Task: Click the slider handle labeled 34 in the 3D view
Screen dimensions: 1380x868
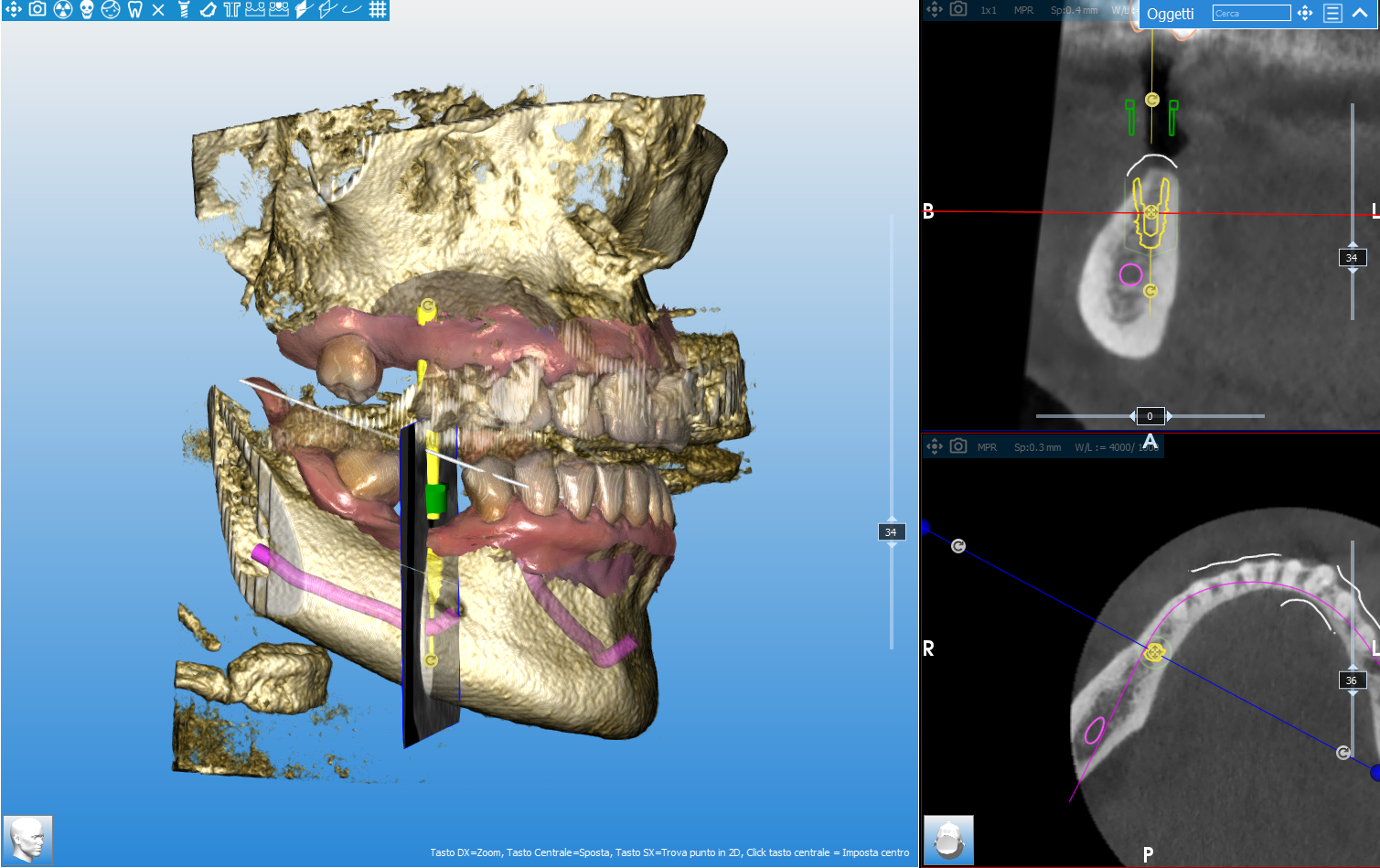Action: tap(891, 532)
